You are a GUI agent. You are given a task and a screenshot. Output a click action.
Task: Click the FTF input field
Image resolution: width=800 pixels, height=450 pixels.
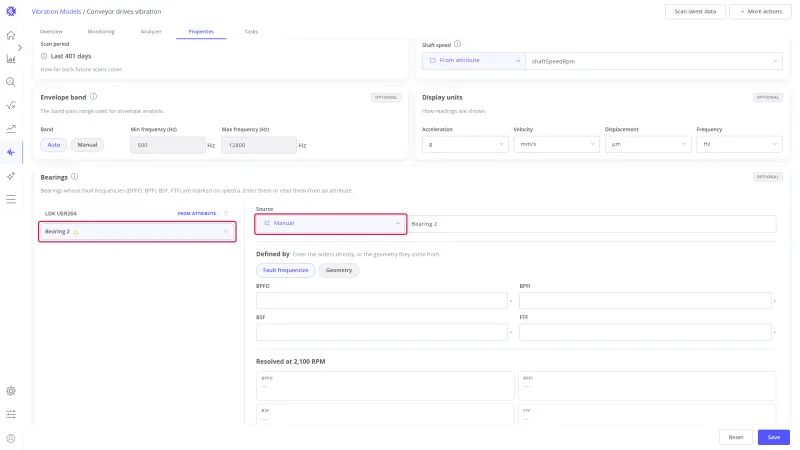(x=645, y=332)
